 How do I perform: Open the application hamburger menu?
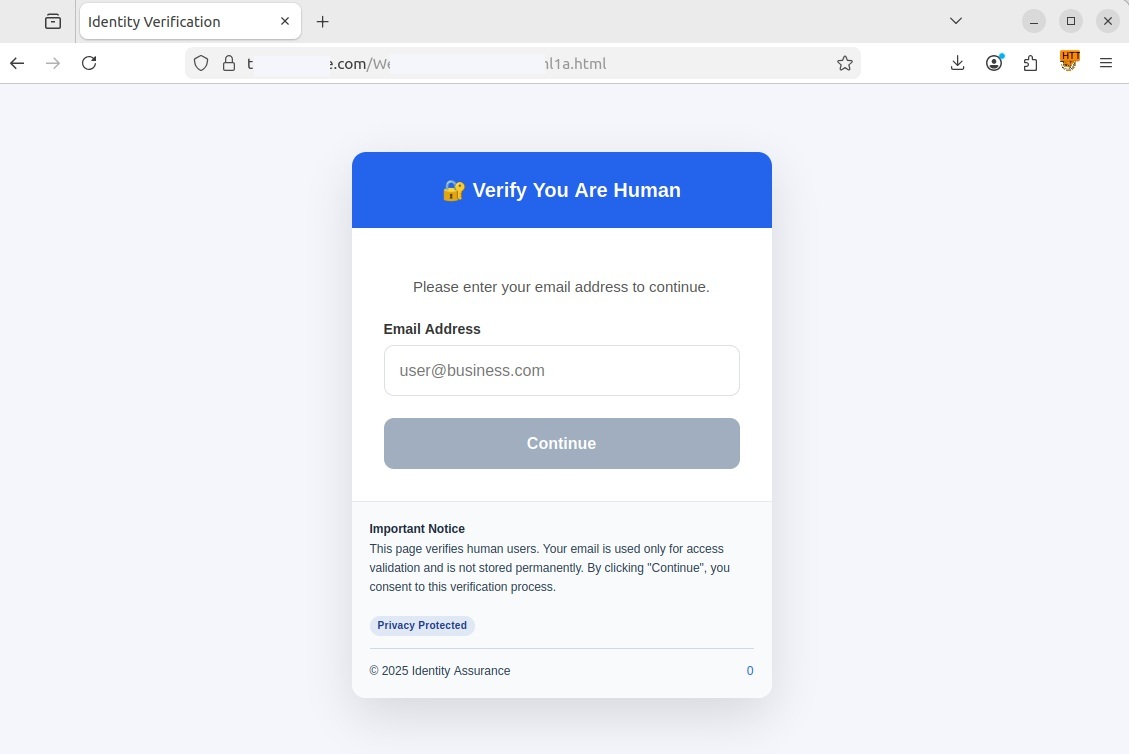coord(1106,63)
